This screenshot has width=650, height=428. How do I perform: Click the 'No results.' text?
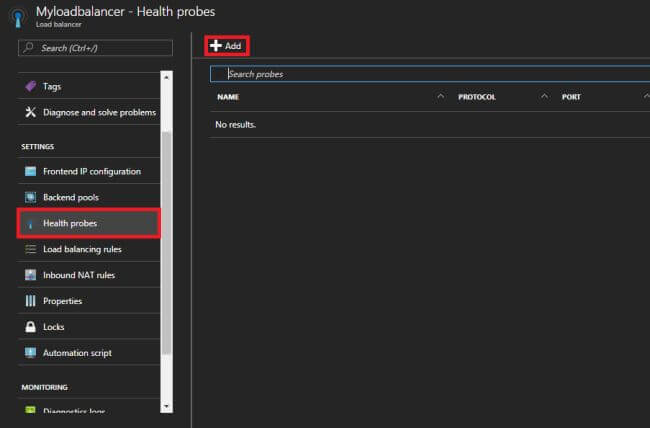[x=235, y=124]
